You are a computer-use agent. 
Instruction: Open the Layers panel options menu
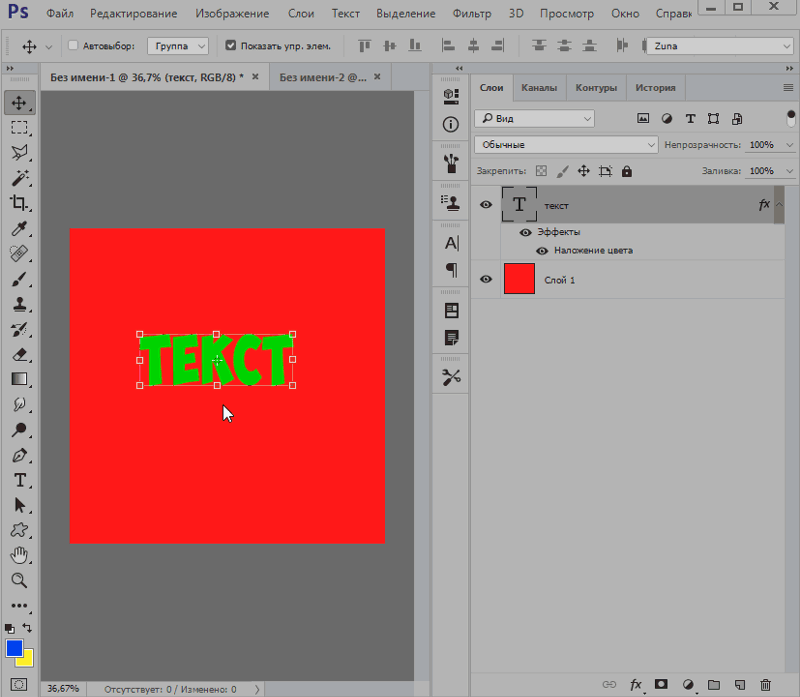point(788,88)
